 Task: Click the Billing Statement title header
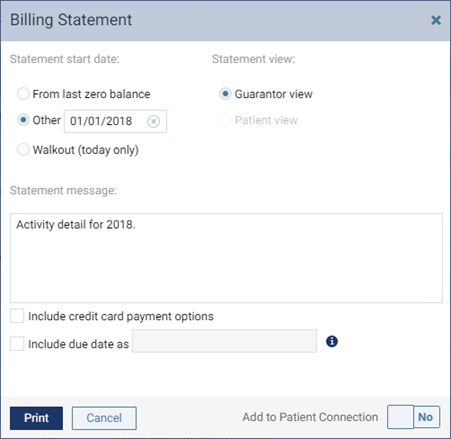coord(71,20)
